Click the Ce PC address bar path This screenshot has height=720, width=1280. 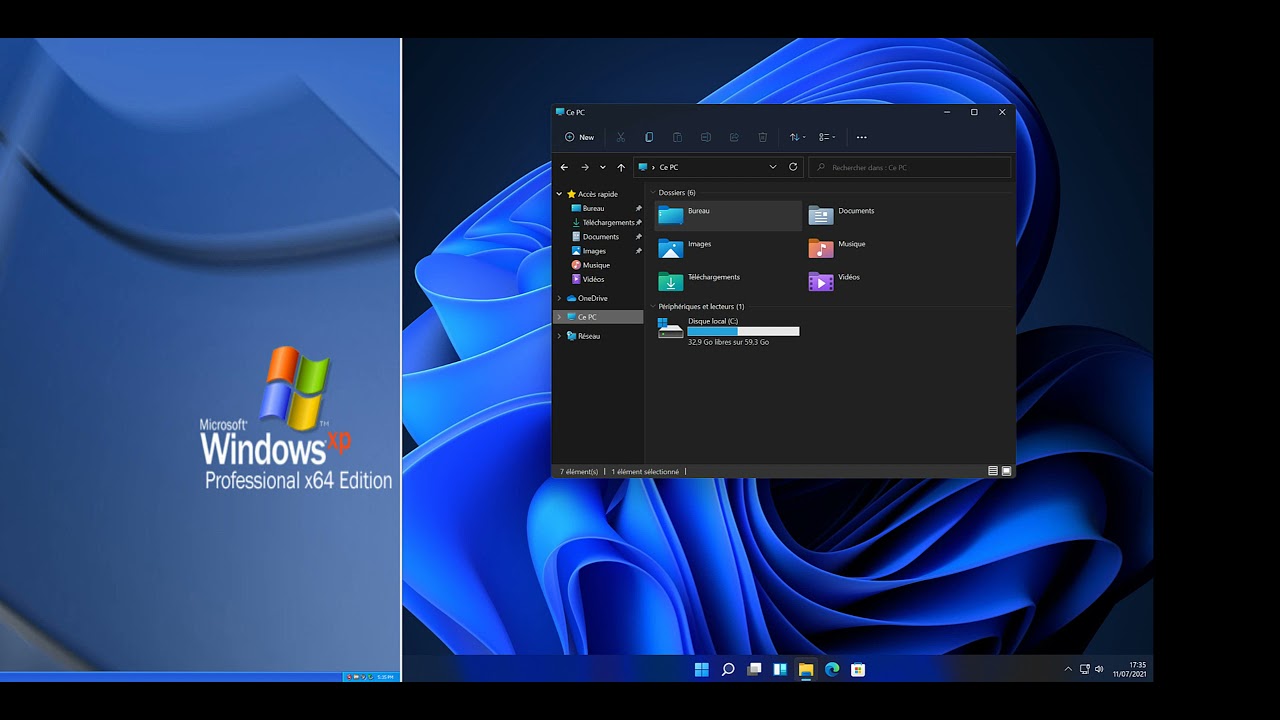pos(669,167)
